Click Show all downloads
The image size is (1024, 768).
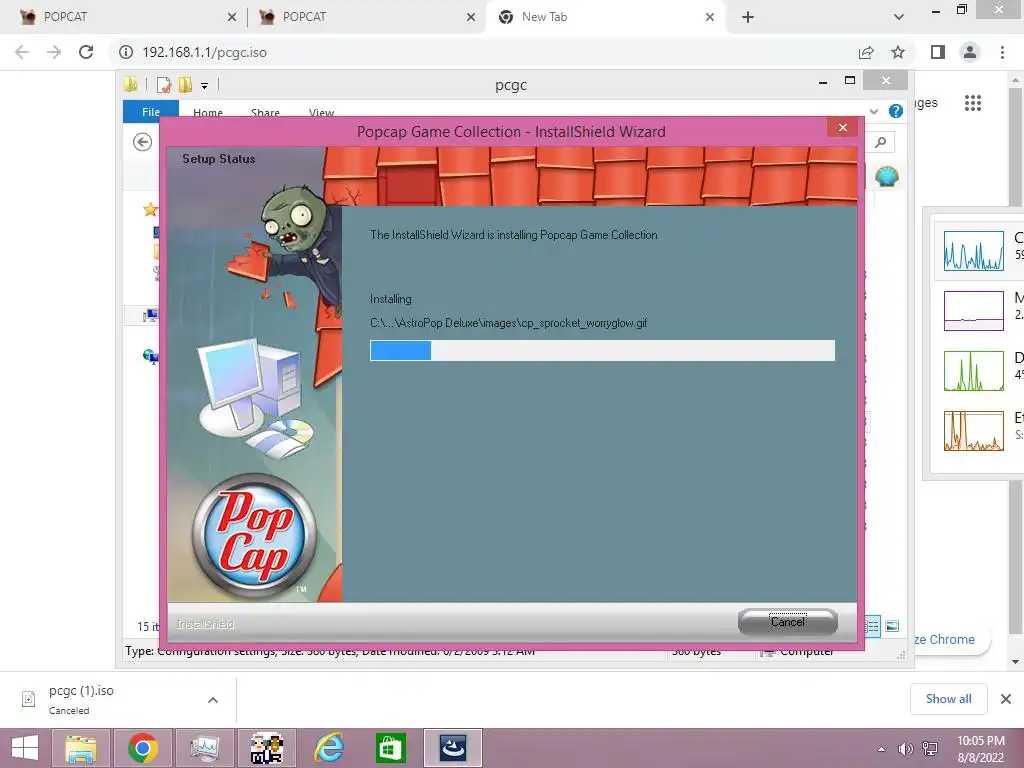coord(948,699)
